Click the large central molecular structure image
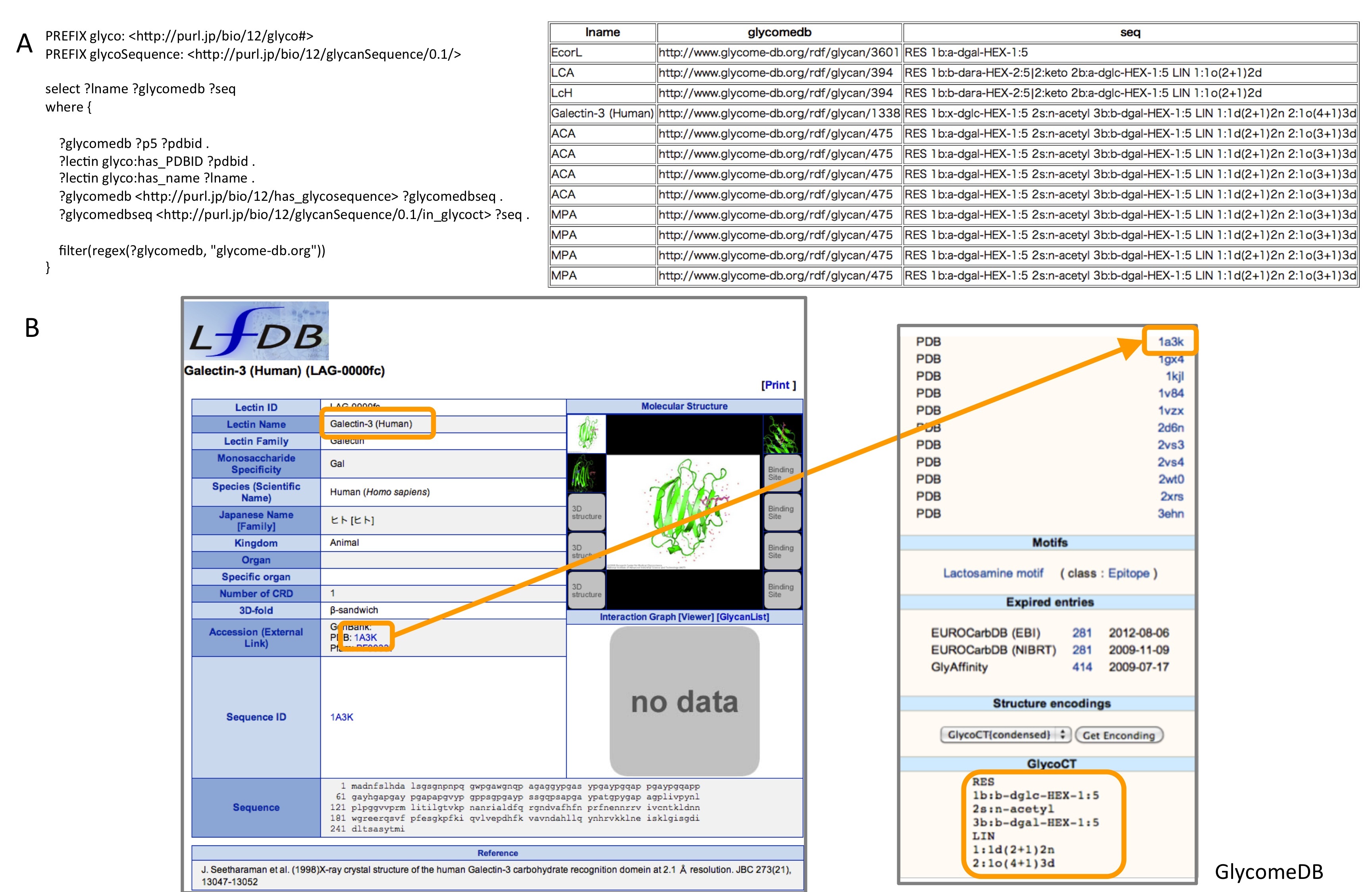Image resolution: width=1372 pixels, height=892 pixels. point(684,512)
